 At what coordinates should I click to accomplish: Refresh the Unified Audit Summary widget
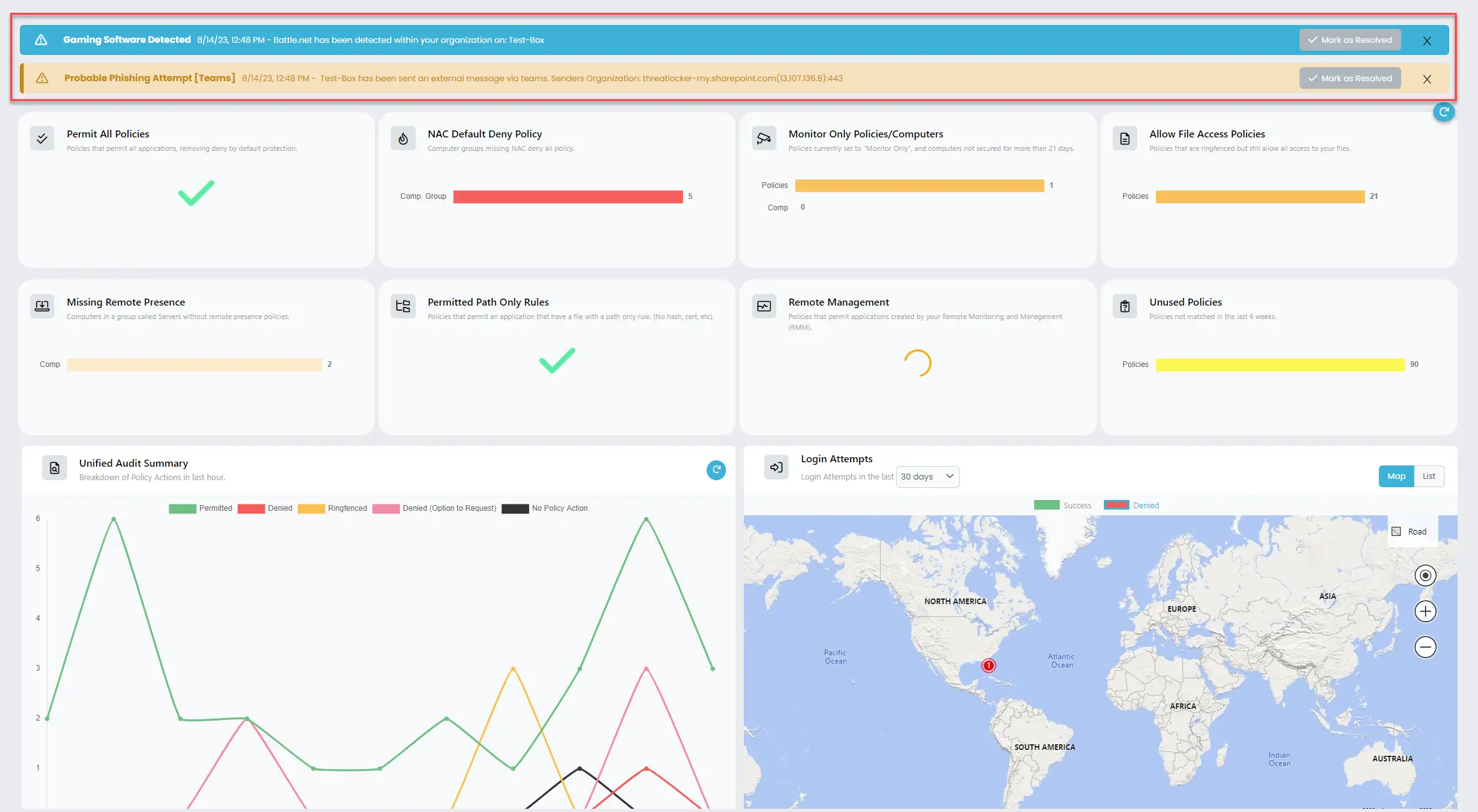click(x=716, y=470)
